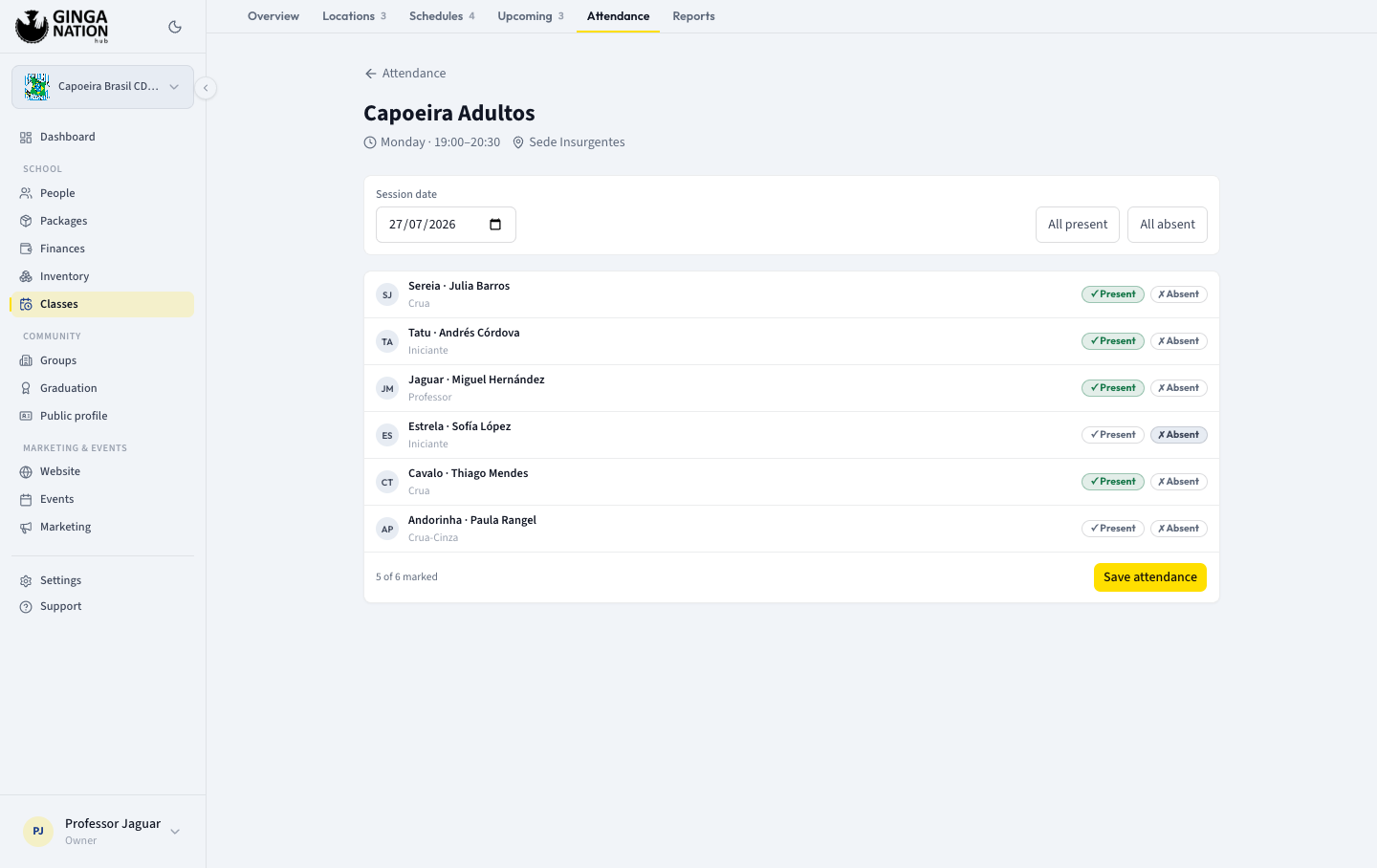Mark Julia Barros as Absent
The image size is (1377, 868).
pos(1179,294)
